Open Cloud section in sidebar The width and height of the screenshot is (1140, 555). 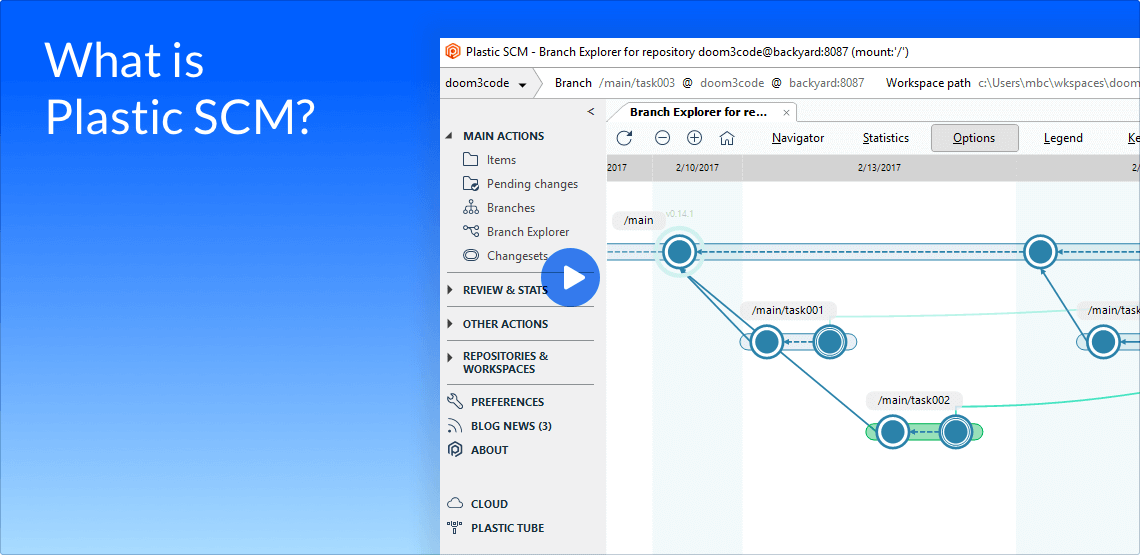(x=478, y=504)
